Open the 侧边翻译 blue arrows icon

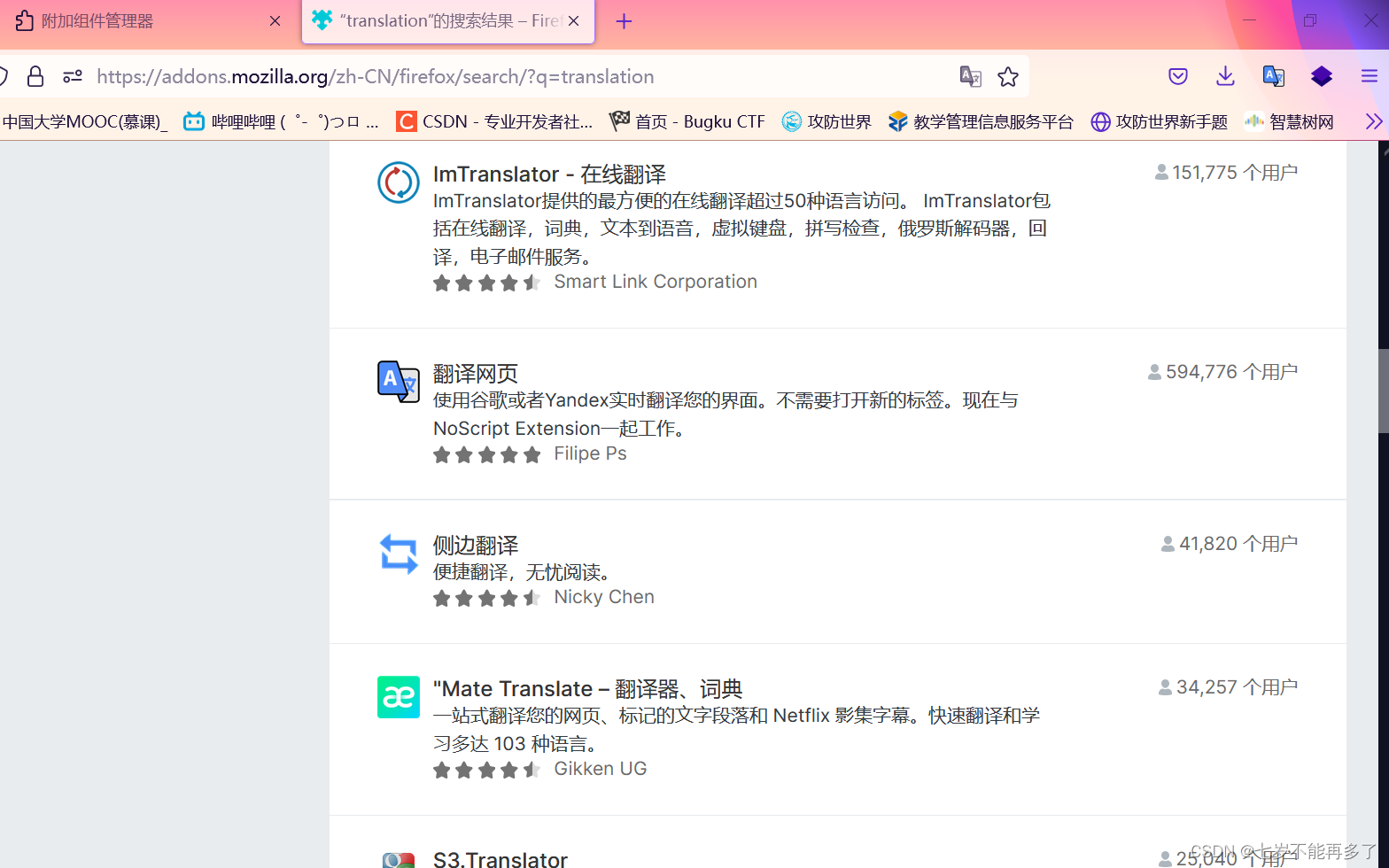(x=399, y=554)
